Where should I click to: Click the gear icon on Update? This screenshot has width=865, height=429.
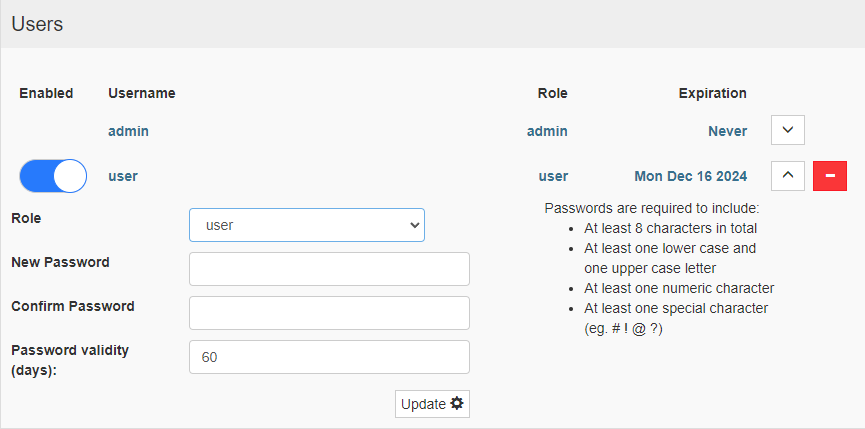click(x=457, y=404)
